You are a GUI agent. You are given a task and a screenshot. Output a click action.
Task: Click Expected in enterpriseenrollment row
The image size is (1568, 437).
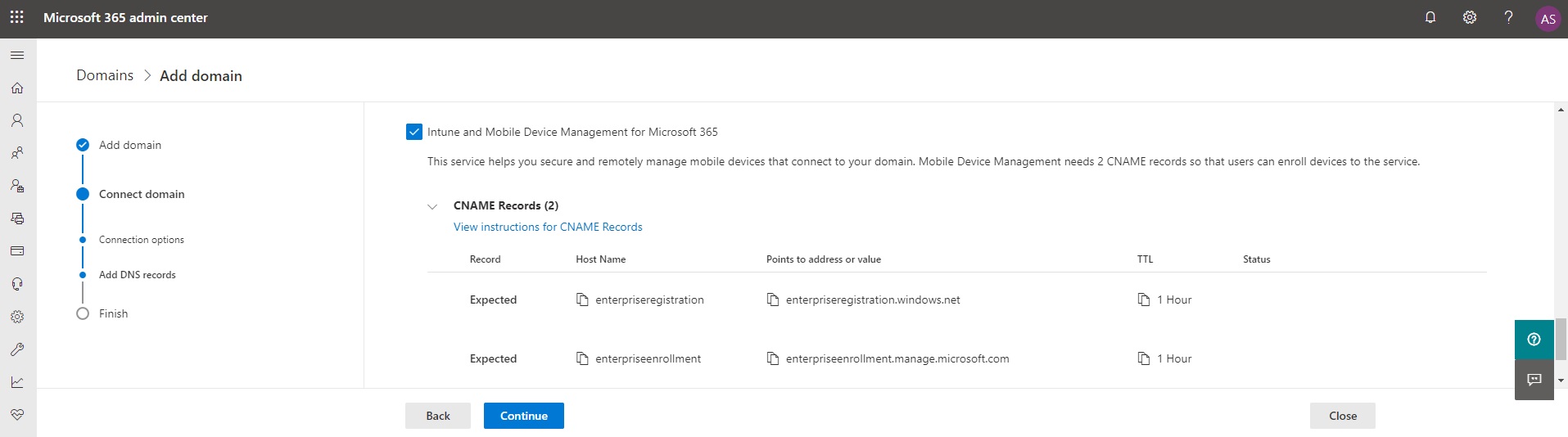click(x=493, y=358)
